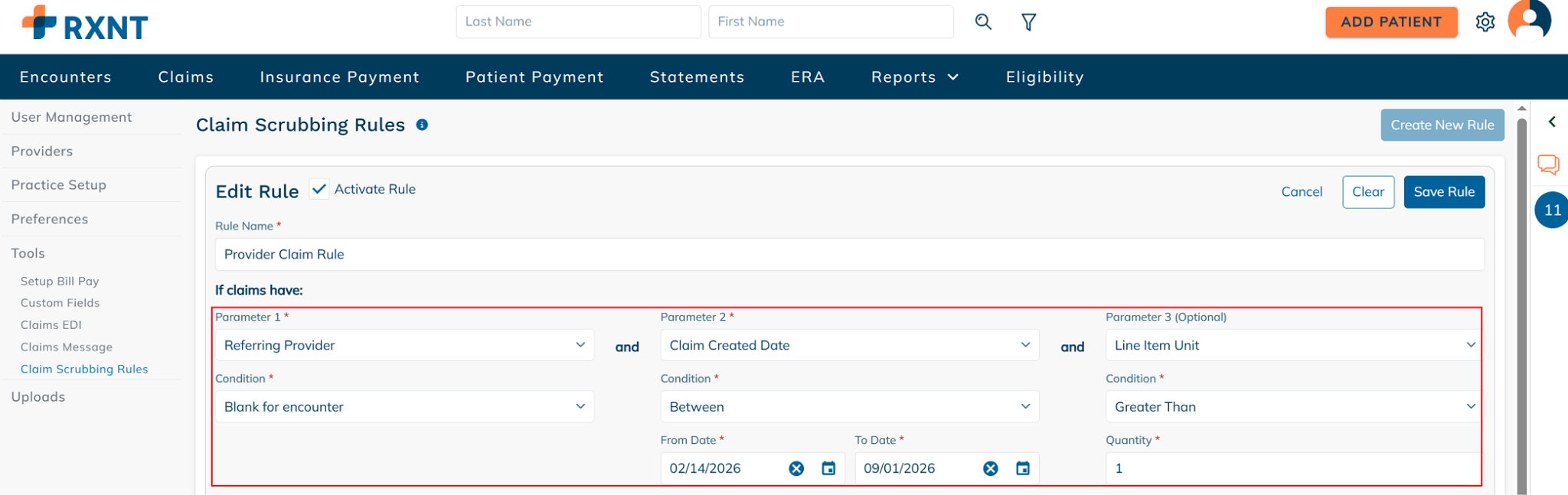Open Custom Fields under Tools
1568x495 pixels.
(60, 303)
